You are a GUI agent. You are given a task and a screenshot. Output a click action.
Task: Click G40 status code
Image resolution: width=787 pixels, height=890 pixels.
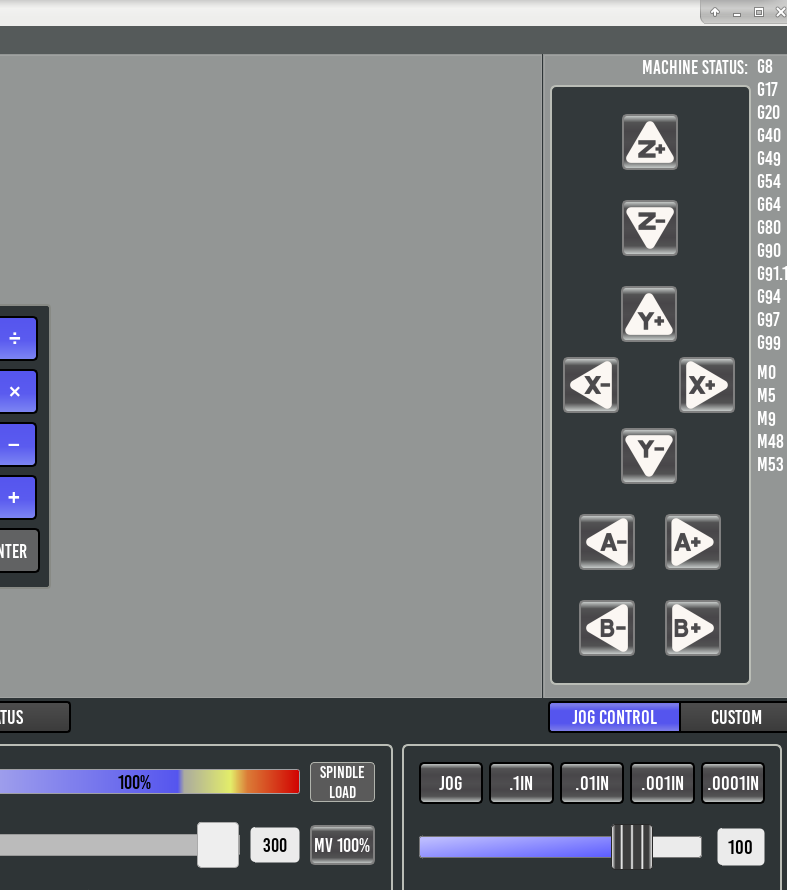click(x=769, y=136)
